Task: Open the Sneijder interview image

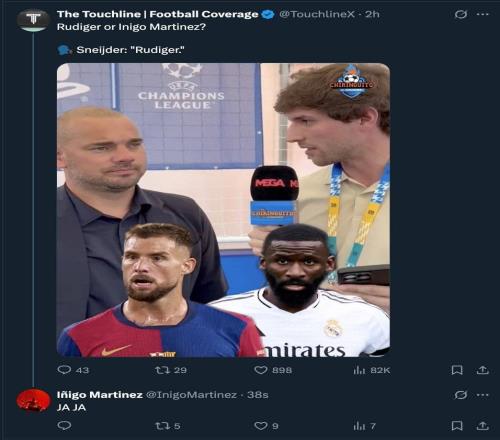Action: [x=223, y=210]
